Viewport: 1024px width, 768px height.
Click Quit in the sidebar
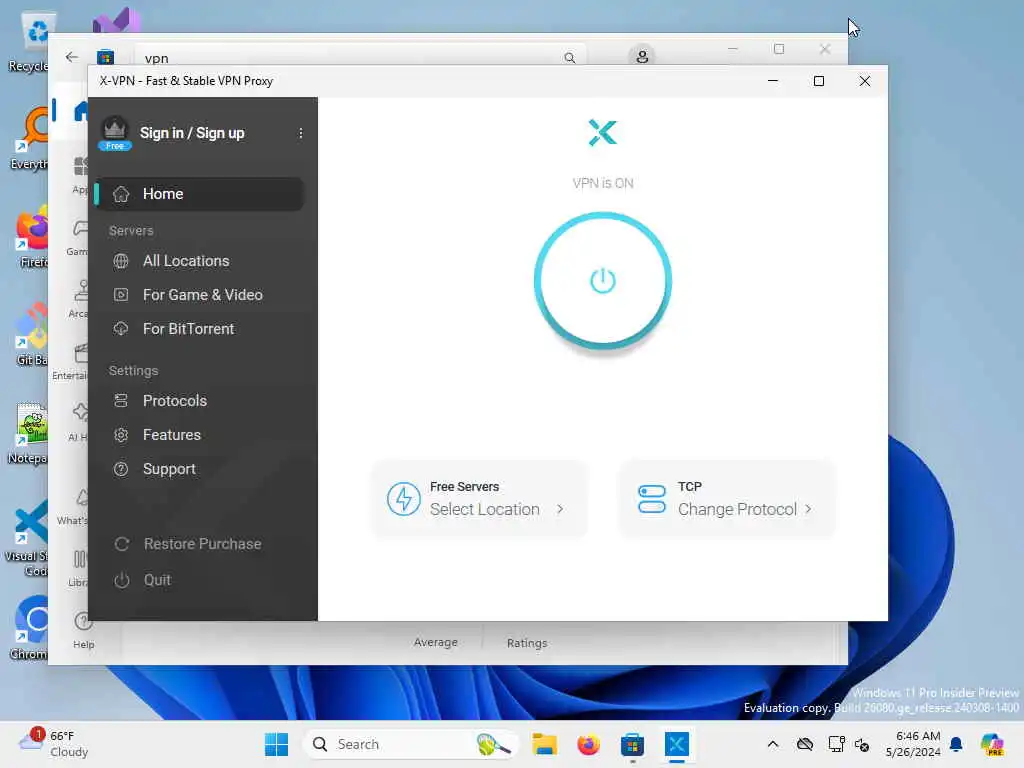click(x=157, y=580)
